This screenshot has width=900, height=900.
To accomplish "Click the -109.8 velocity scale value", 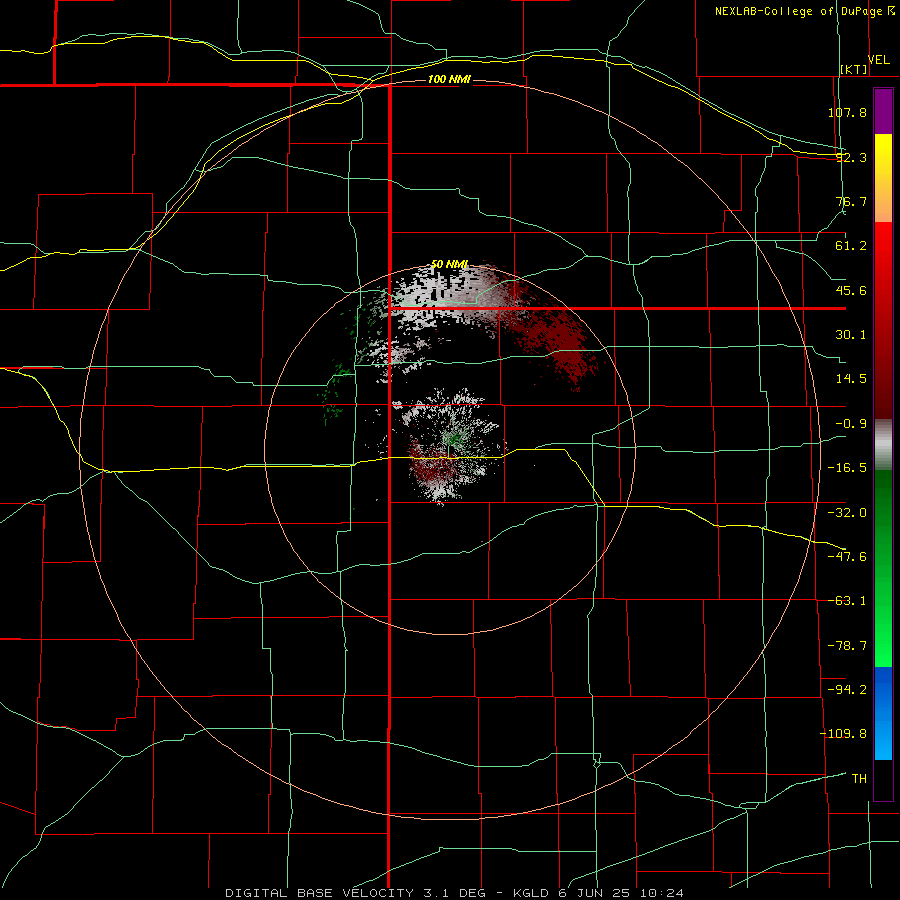I will (843, 734).
